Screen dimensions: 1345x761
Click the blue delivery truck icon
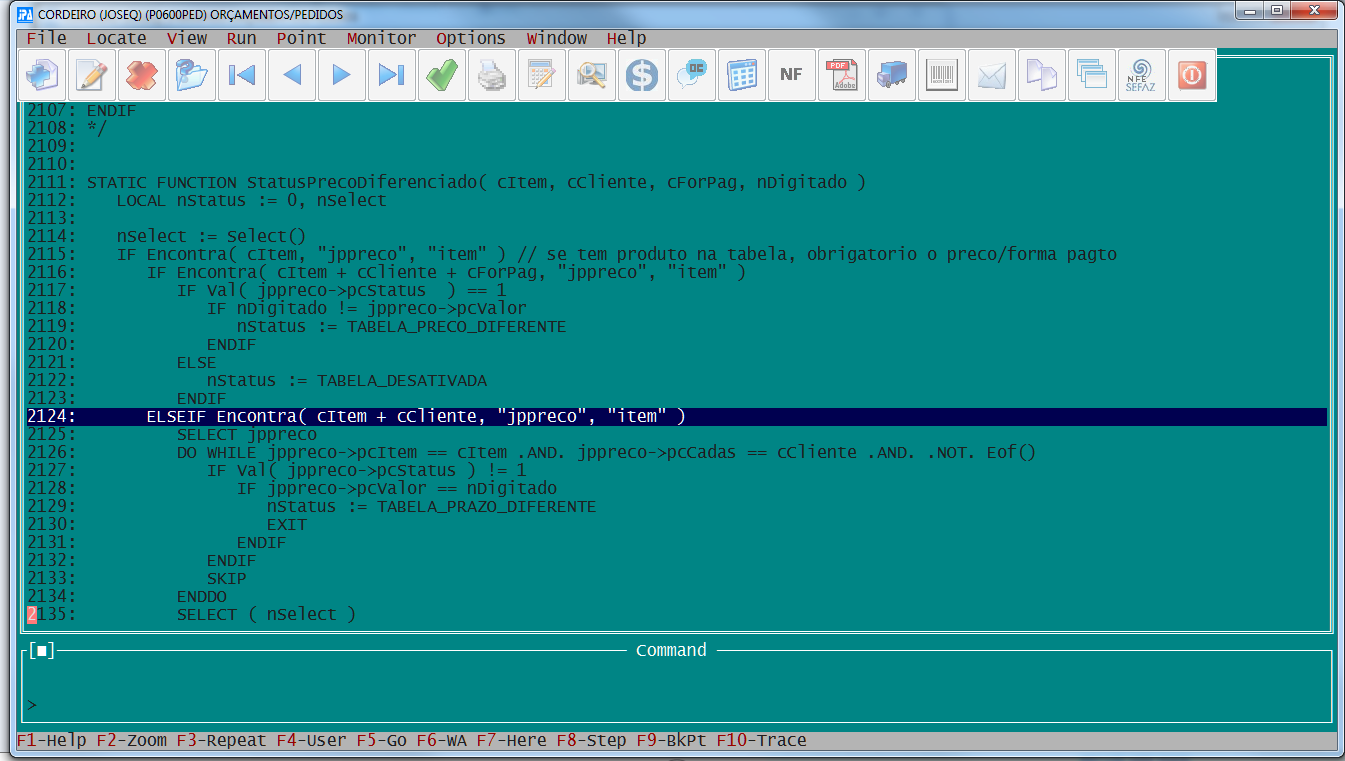(x=891, y=75)
